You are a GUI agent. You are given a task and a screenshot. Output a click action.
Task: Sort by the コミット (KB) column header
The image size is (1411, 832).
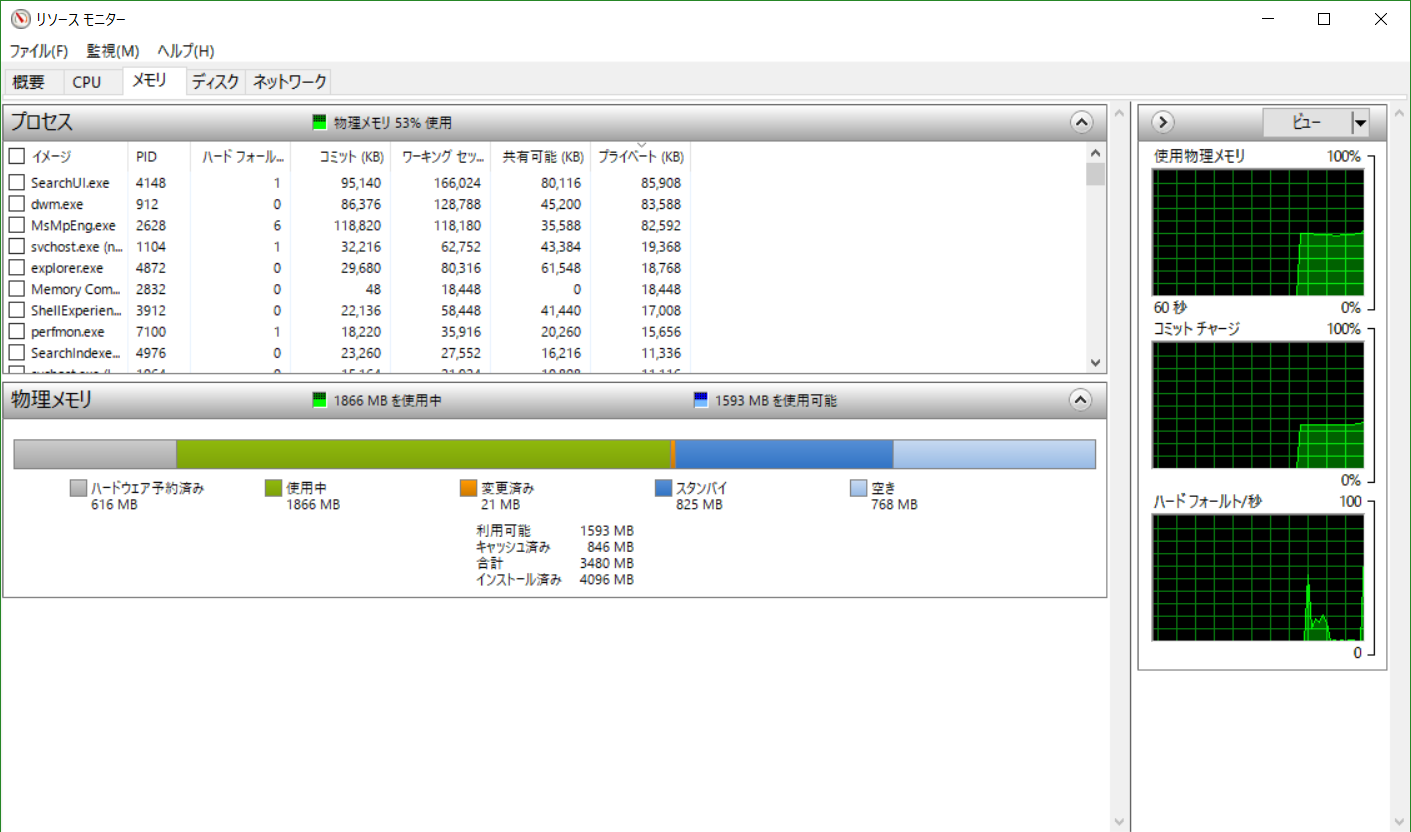[341, 157]
